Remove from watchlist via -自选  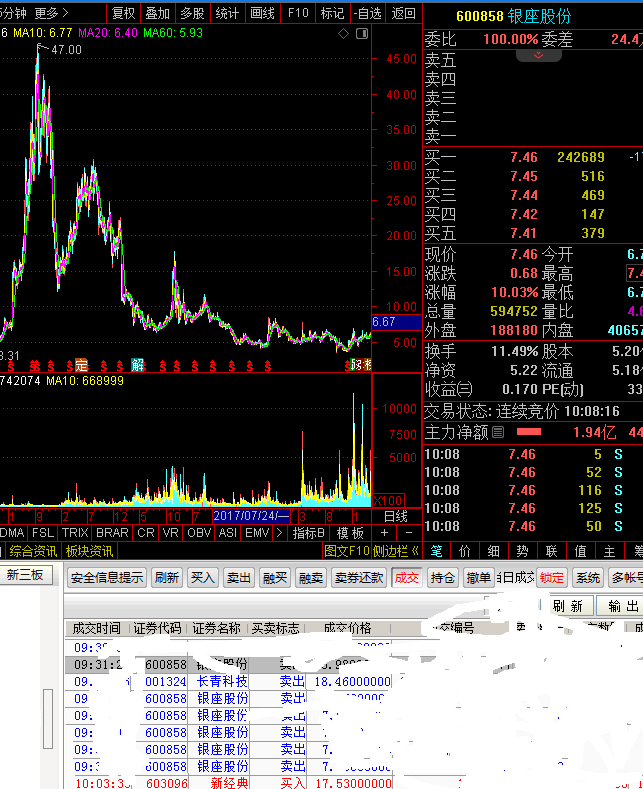coord(368,13)
